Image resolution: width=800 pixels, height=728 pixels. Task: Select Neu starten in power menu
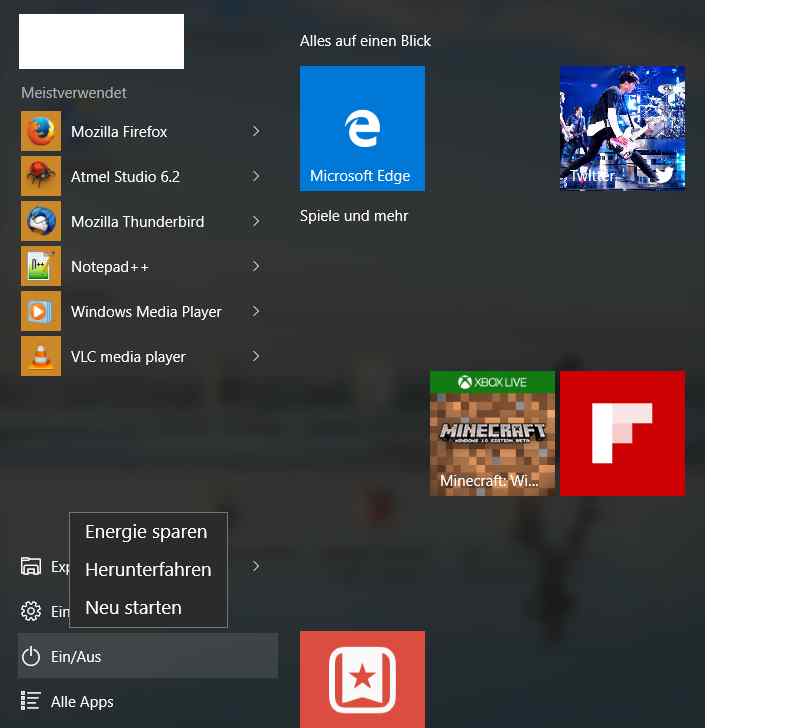coord(148,608)
